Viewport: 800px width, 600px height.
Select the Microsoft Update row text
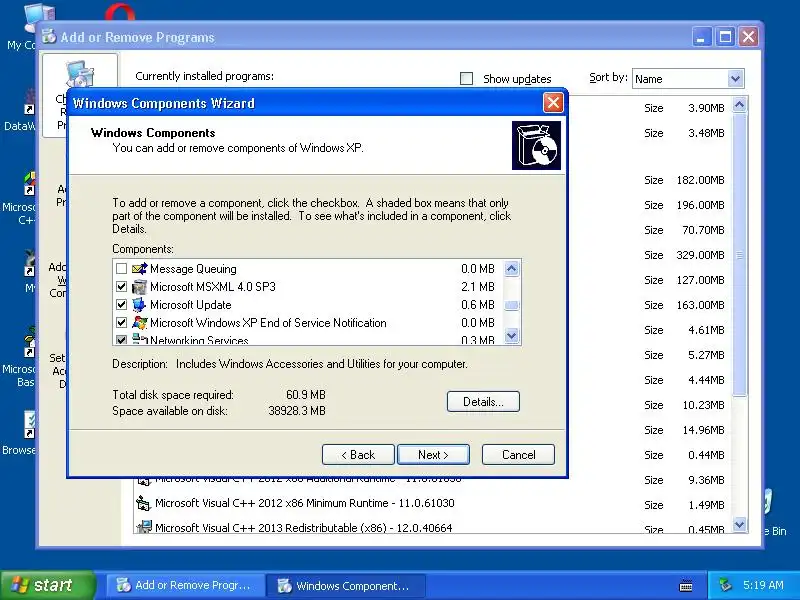click(x=191, y=305)
